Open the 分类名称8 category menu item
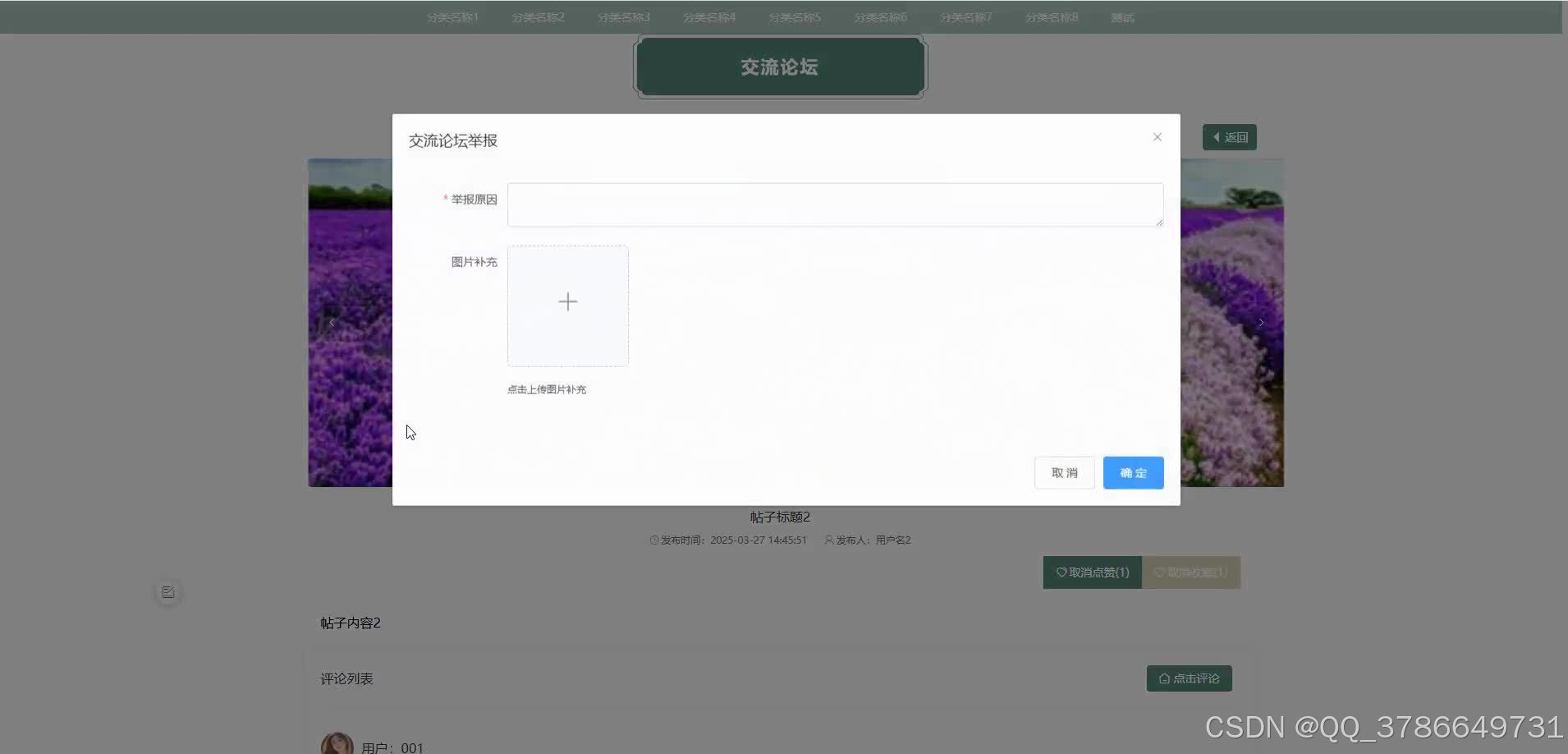The width and height of the screenshot is (1568, 754). (1051, 16)
